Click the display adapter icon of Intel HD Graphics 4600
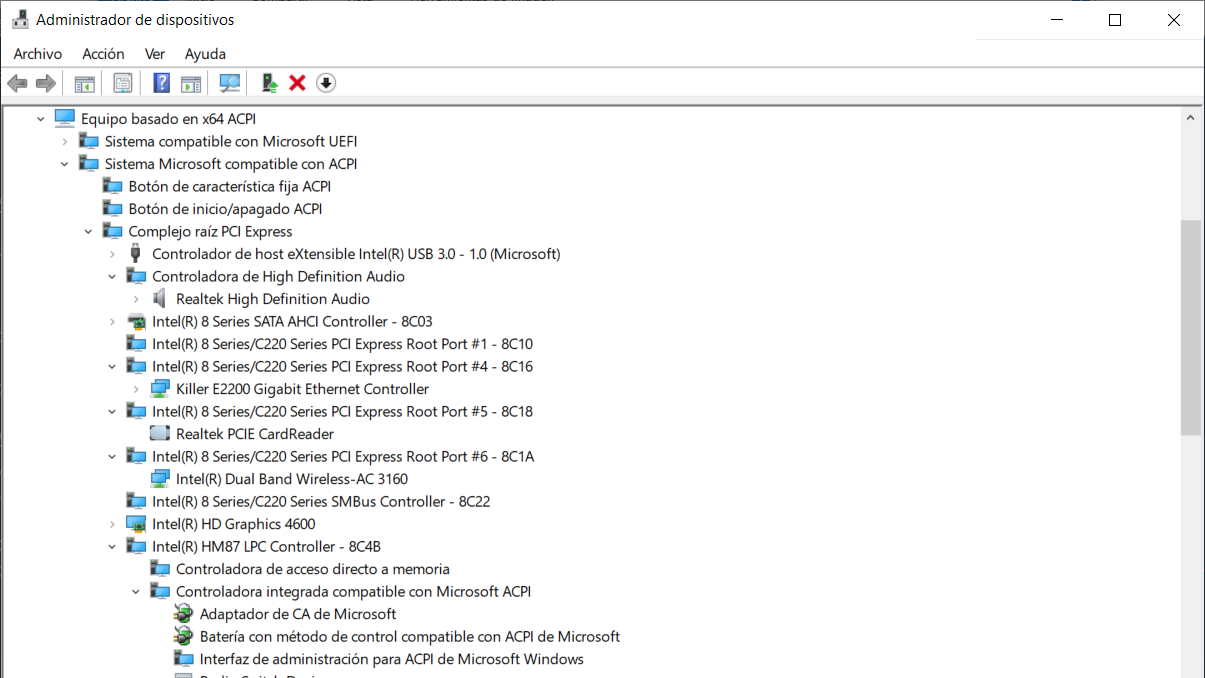 pos(136,524)
